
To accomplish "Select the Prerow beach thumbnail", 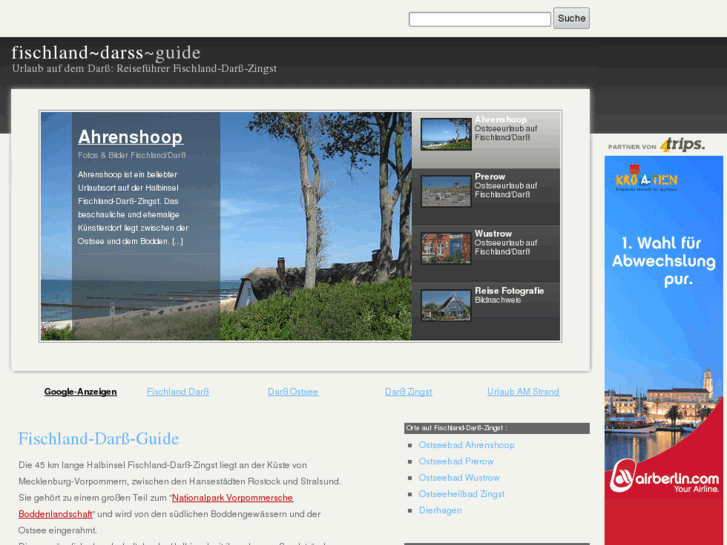I will click(x=446, y=191).
